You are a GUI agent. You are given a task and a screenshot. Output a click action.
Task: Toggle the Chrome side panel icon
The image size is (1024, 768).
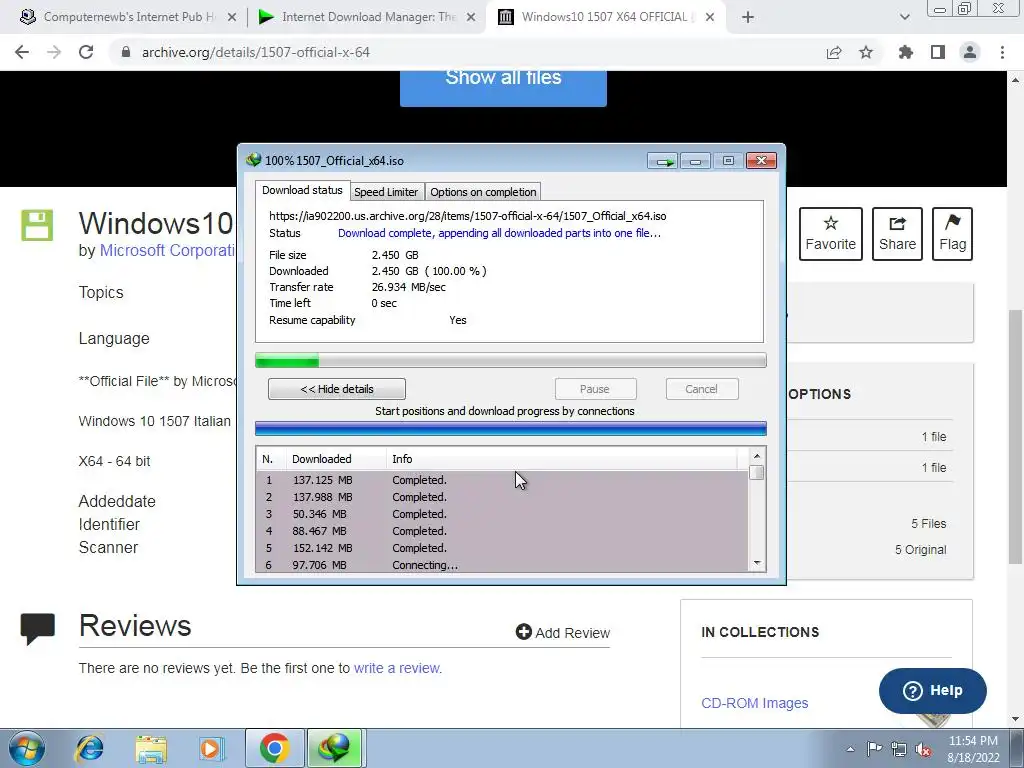(938, 52)
